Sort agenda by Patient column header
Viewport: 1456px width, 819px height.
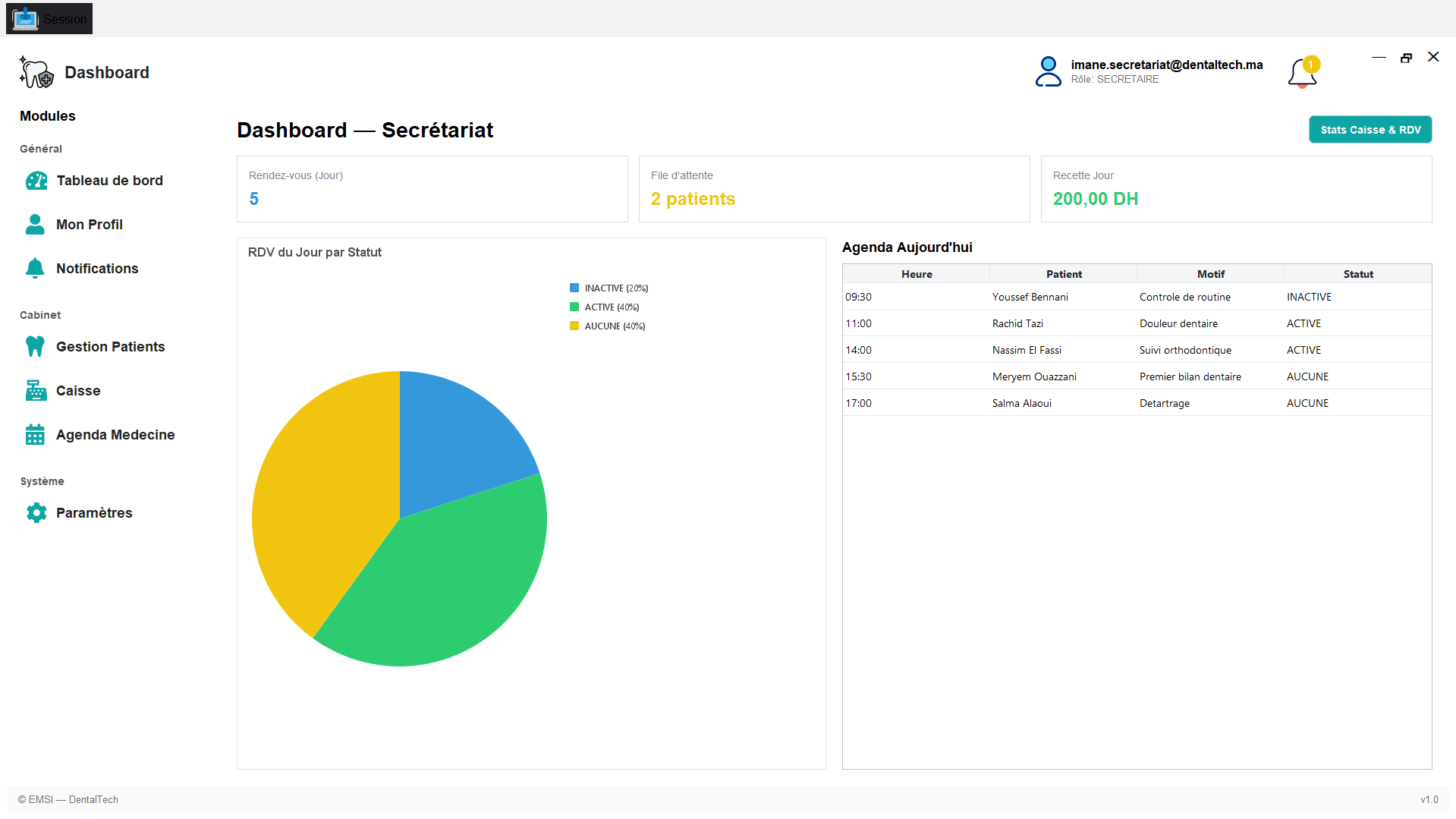[x=1064, y=274]
